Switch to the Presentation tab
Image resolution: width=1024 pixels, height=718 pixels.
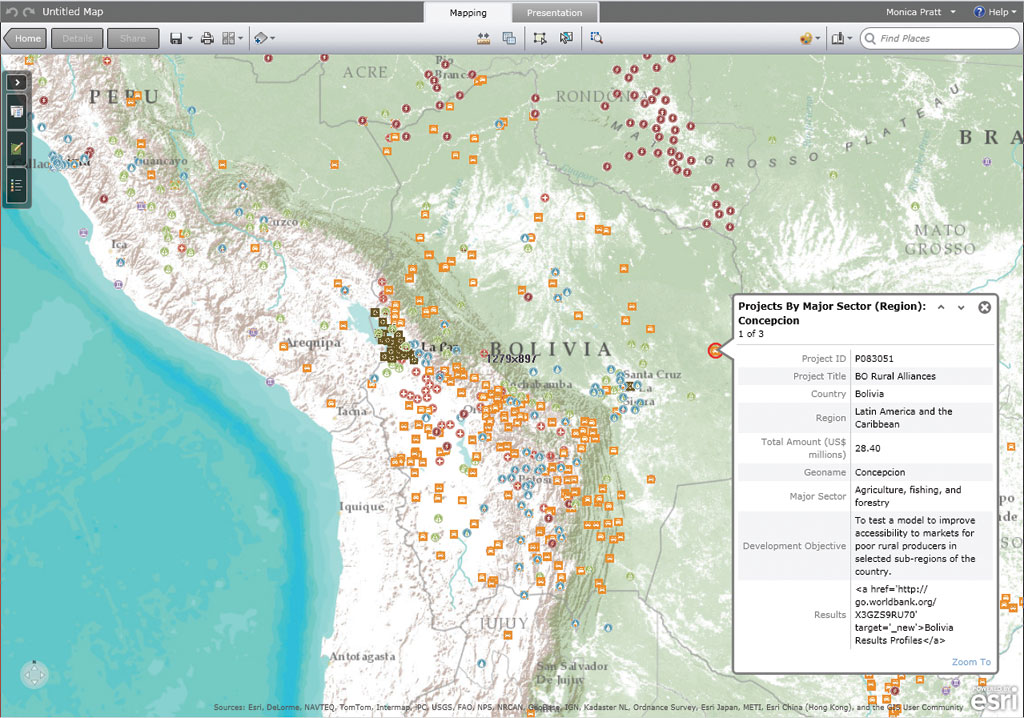pos(555,13)
